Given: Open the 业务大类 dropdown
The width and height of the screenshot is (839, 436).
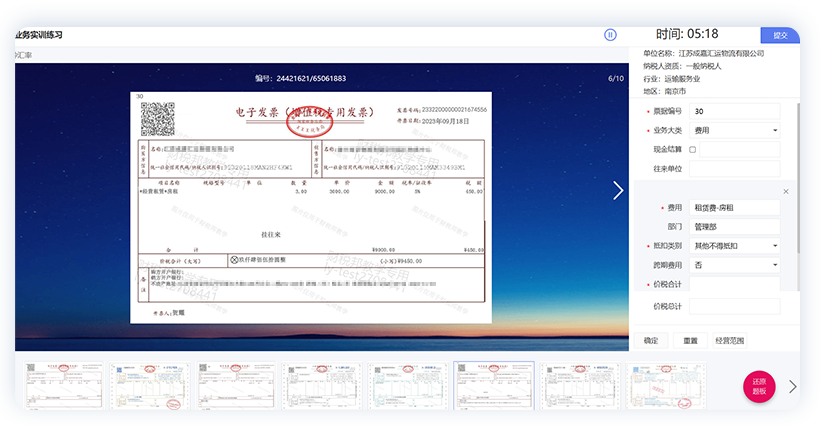Looking at the screenshot, I should (x=735, y=130).
